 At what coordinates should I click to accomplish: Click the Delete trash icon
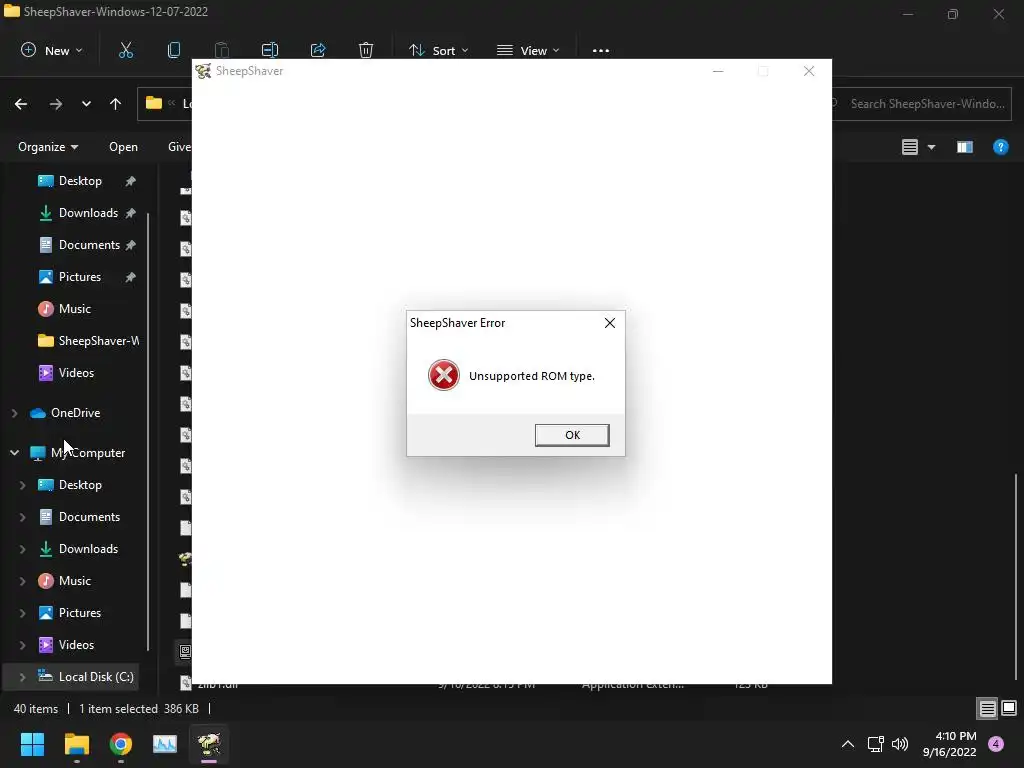(x=366, y=50)
